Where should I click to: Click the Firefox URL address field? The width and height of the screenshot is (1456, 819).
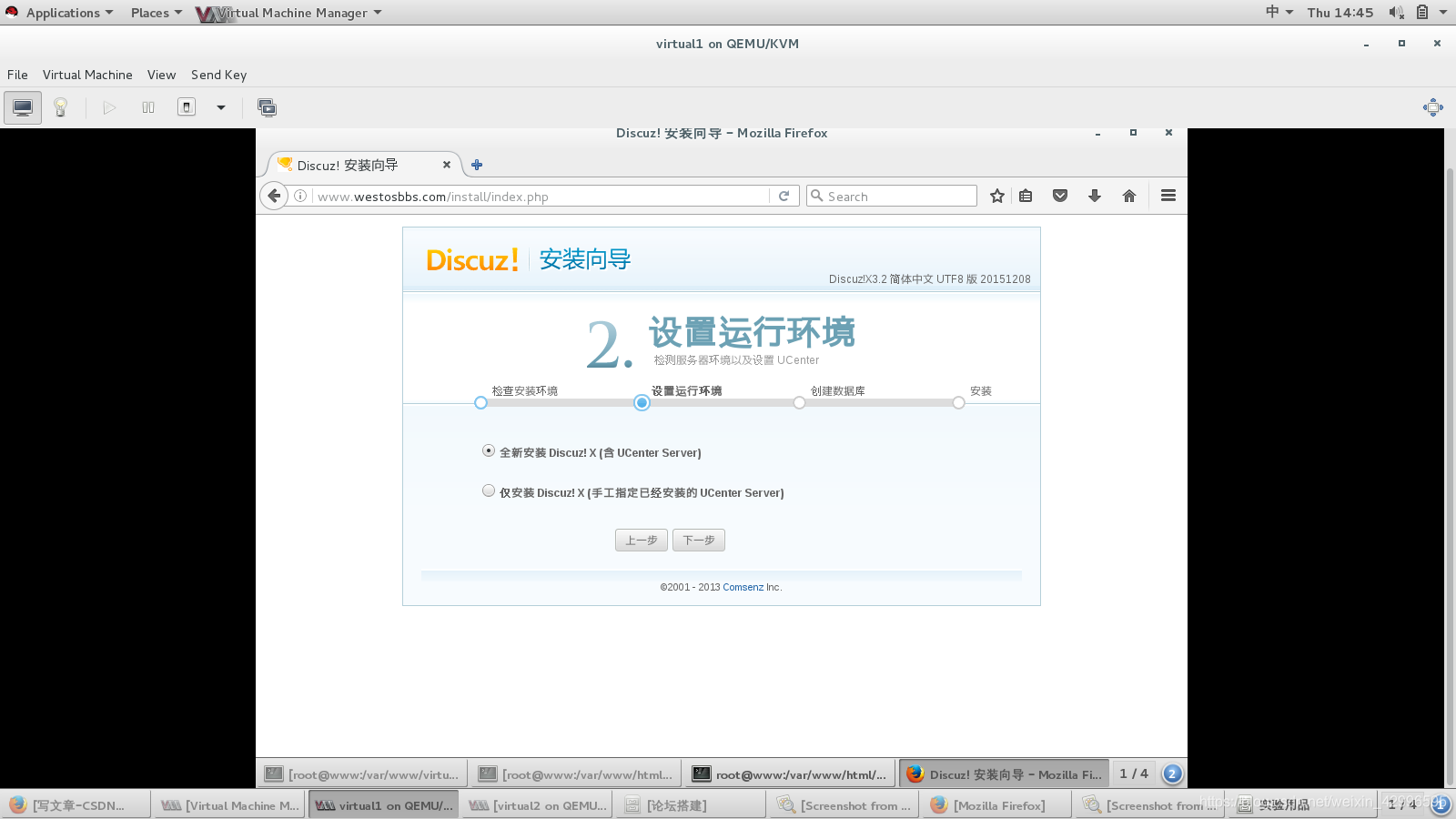(541, 197)
